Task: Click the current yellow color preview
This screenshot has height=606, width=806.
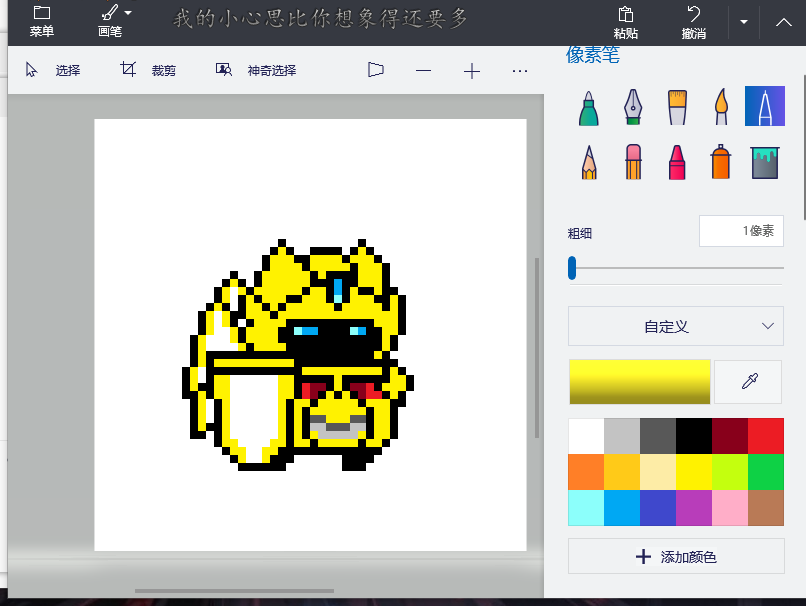Action: pyautogui.click(x=640, y=382)
